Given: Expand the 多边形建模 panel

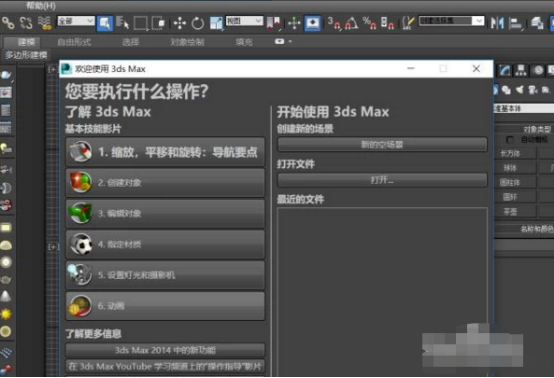Looking at the screenshot, I should [26, 55].
